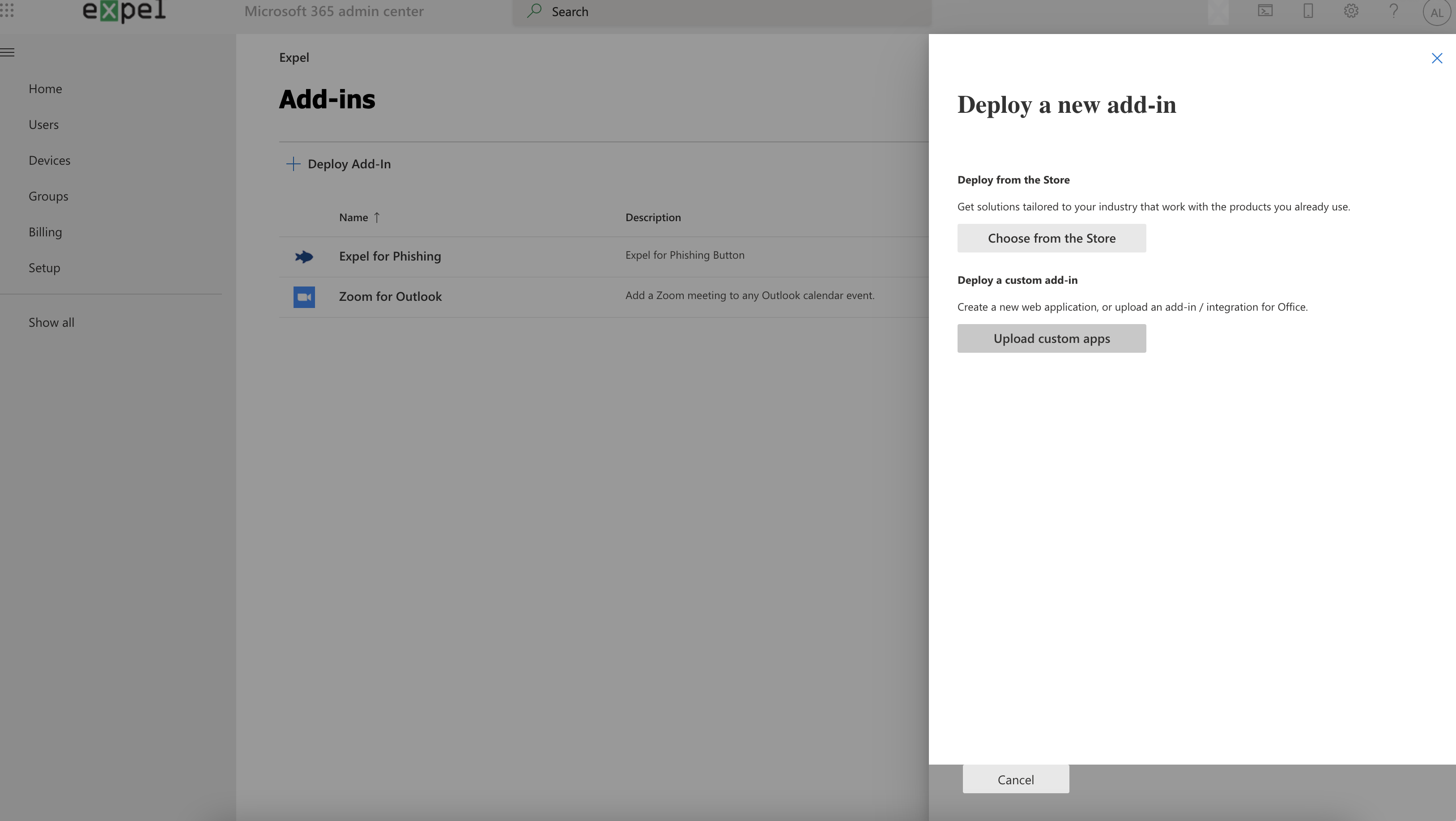The width and height of the screenshot is (1456, 821).
Task: Click the Cancel button
Action: click(1016, 779)
